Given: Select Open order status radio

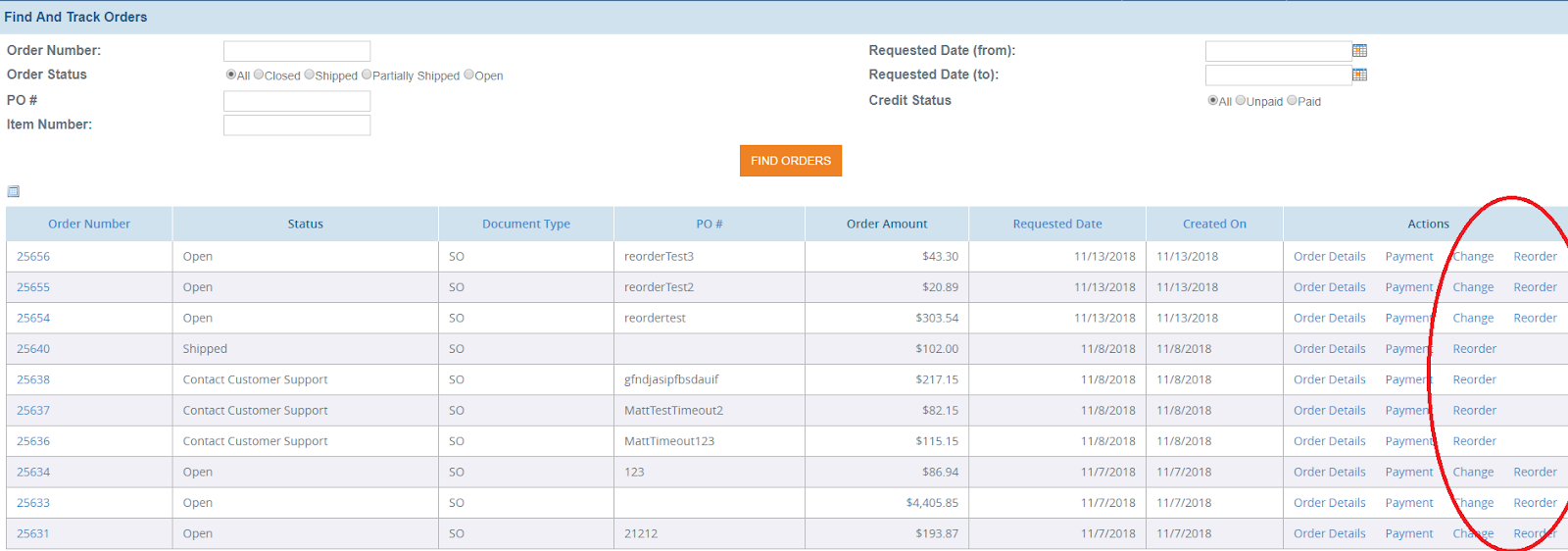Looking at the screenshot, I should (469, 75).
